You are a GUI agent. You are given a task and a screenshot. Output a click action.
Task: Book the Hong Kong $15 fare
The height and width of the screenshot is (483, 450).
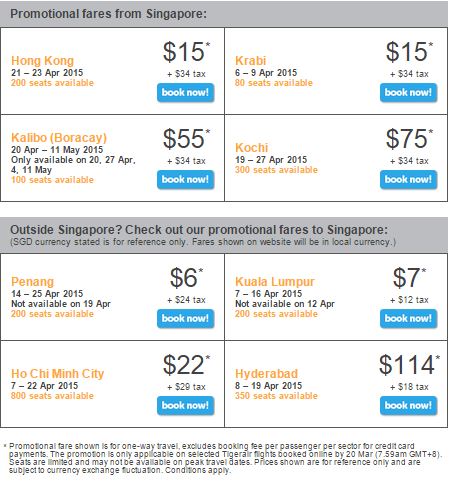[x=185, y=93]
